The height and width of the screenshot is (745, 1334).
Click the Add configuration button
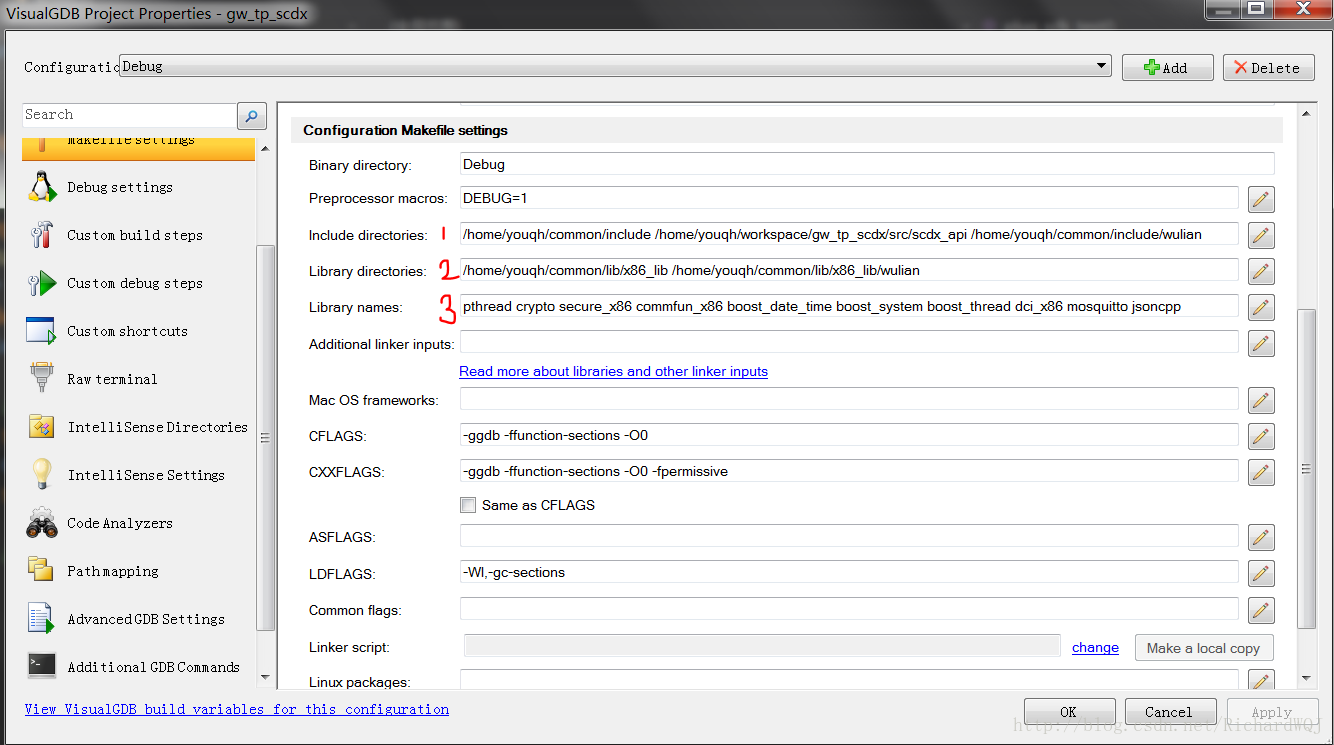tap(1167, 67)
